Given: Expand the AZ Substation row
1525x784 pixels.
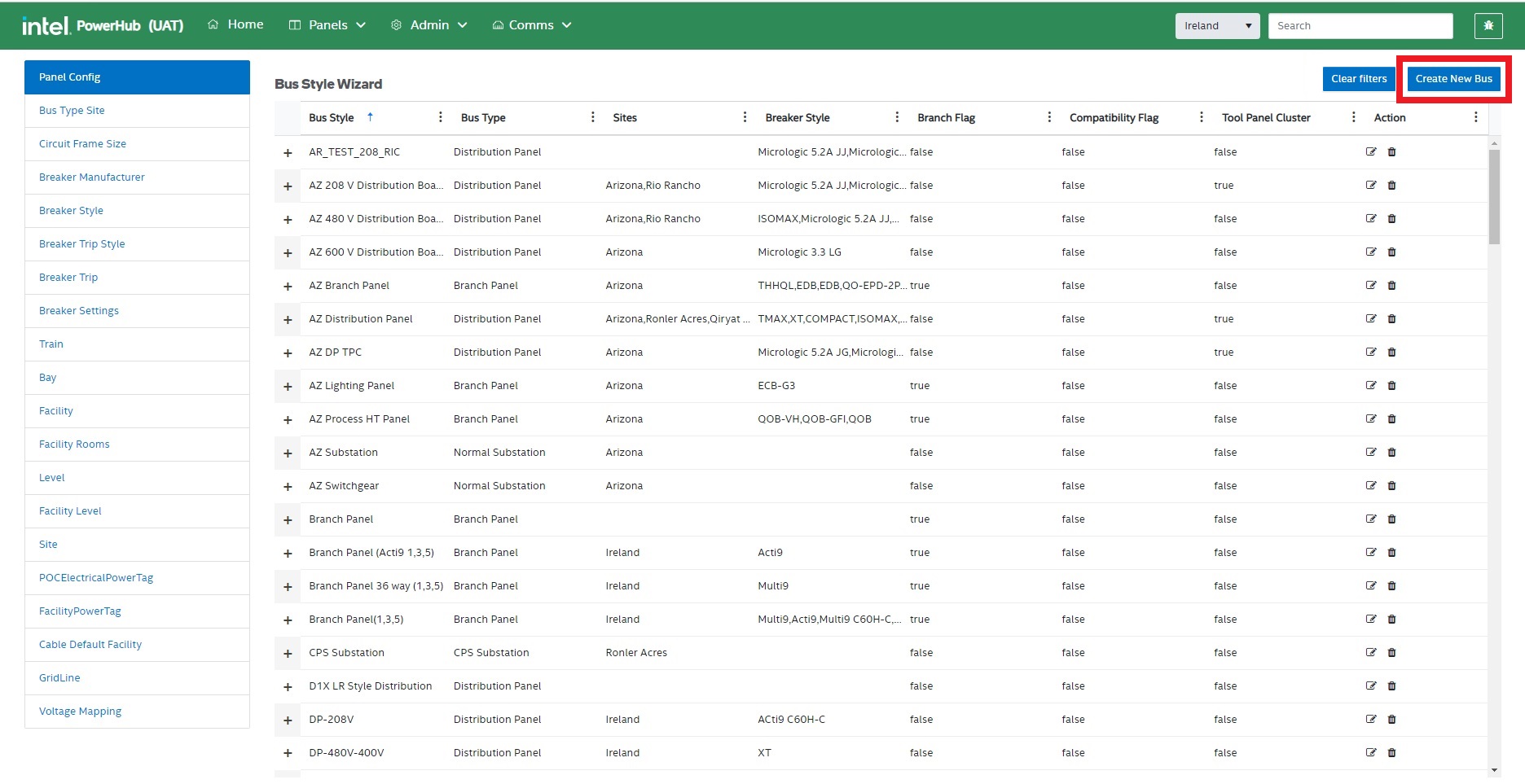Looking at the screenshot, I should tap(288, 453).
